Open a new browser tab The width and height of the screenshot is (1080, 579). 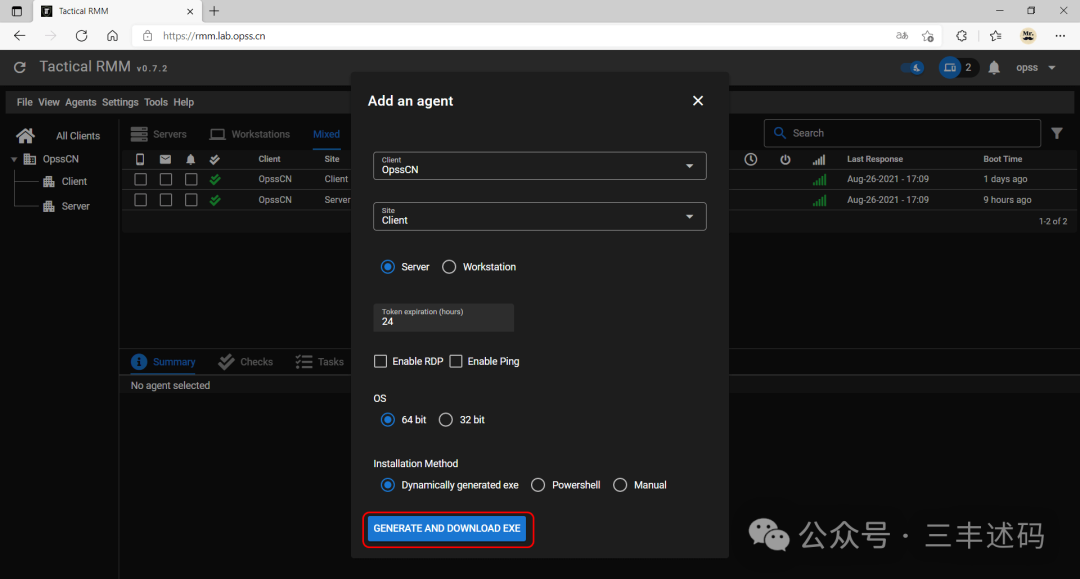point(214,11)
